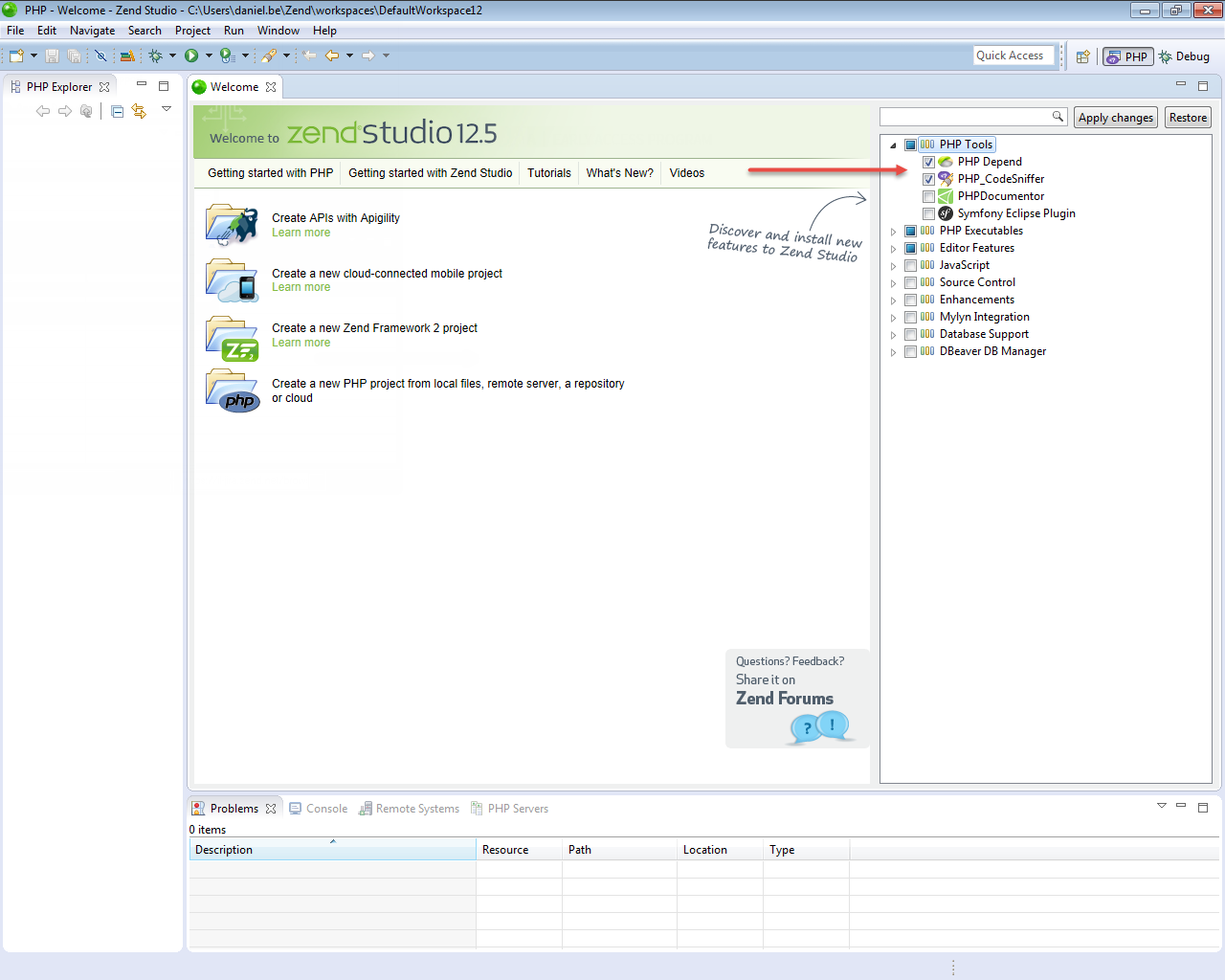Check the Symfony Eclipse Plugin checkbox
The width and height of the screenshot is (1225, 980).
pyautogui.click(x=928, y=213)
